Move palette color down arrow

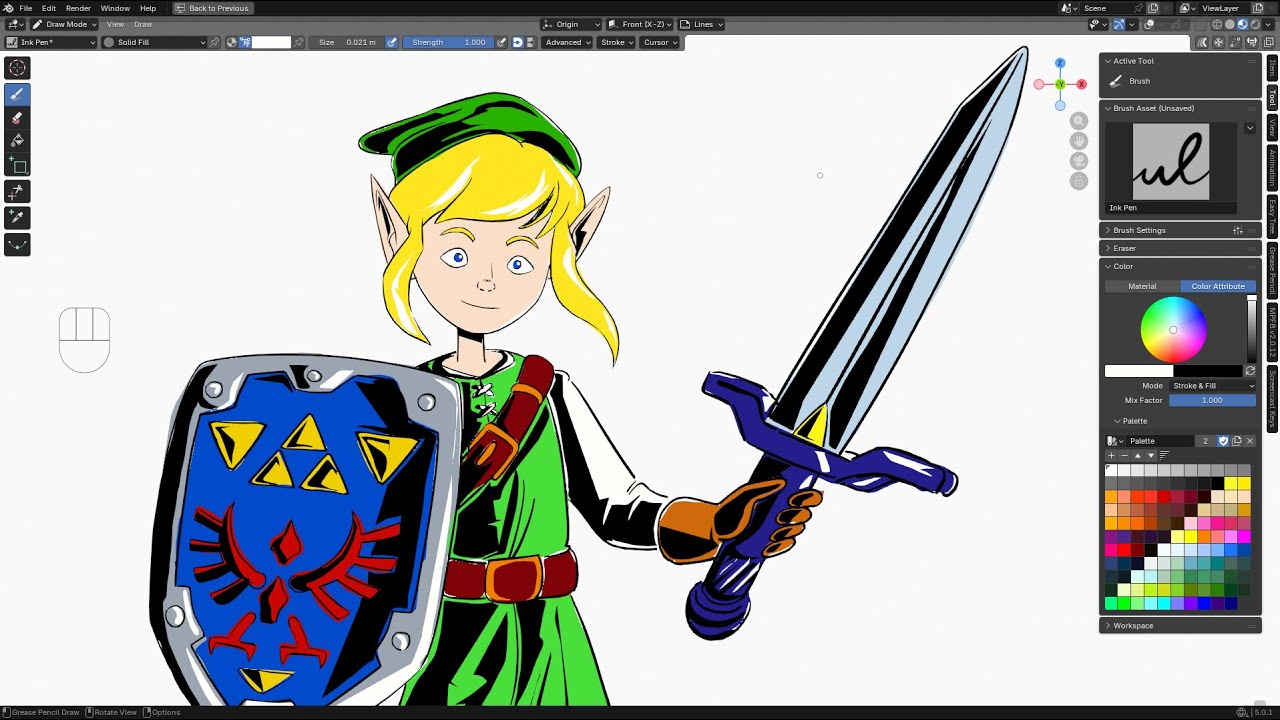tap(1150, 455)
